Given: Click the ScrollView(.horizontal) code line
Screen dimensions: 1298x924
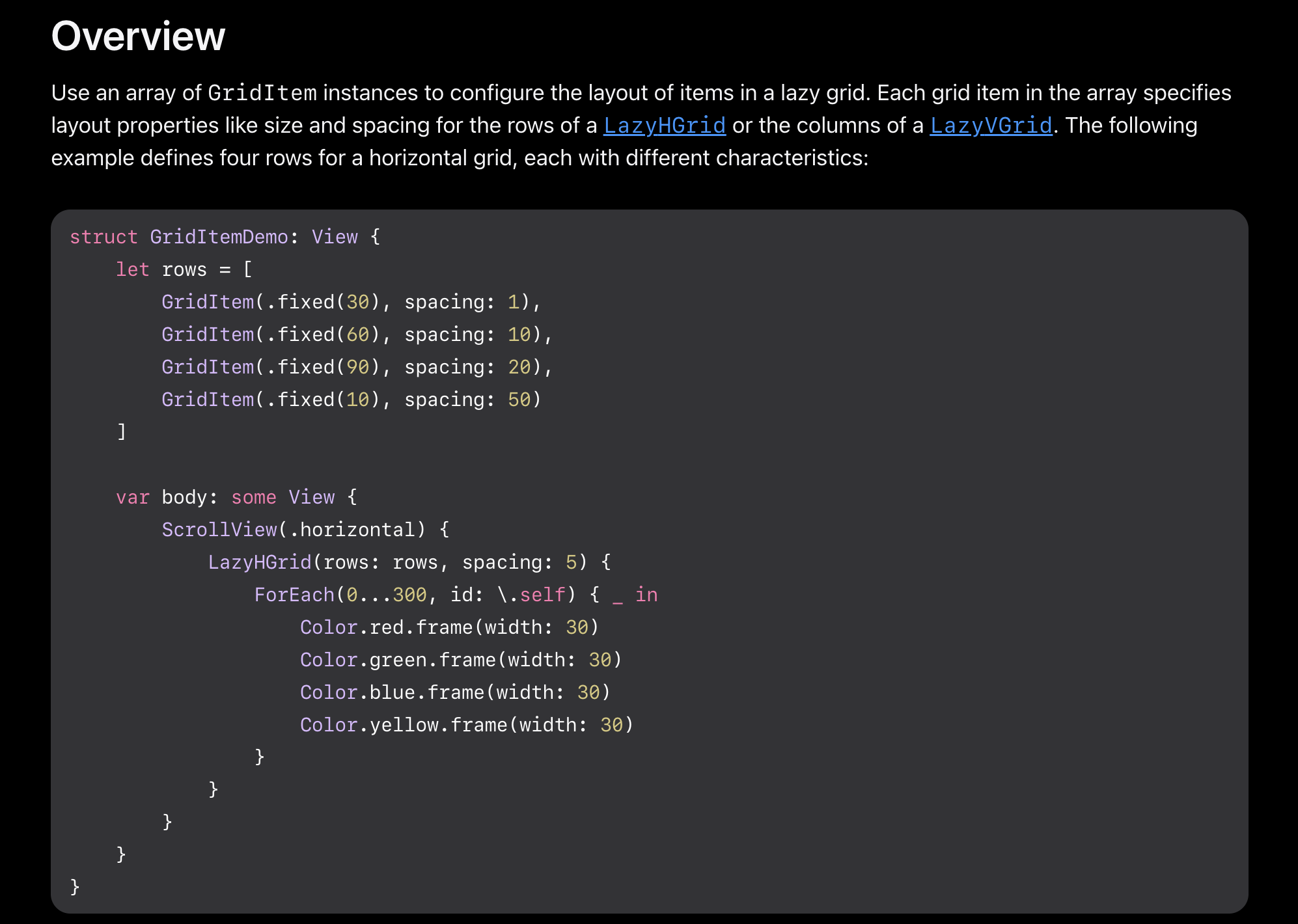Looking at the screenshot, I should coord(305,530).
